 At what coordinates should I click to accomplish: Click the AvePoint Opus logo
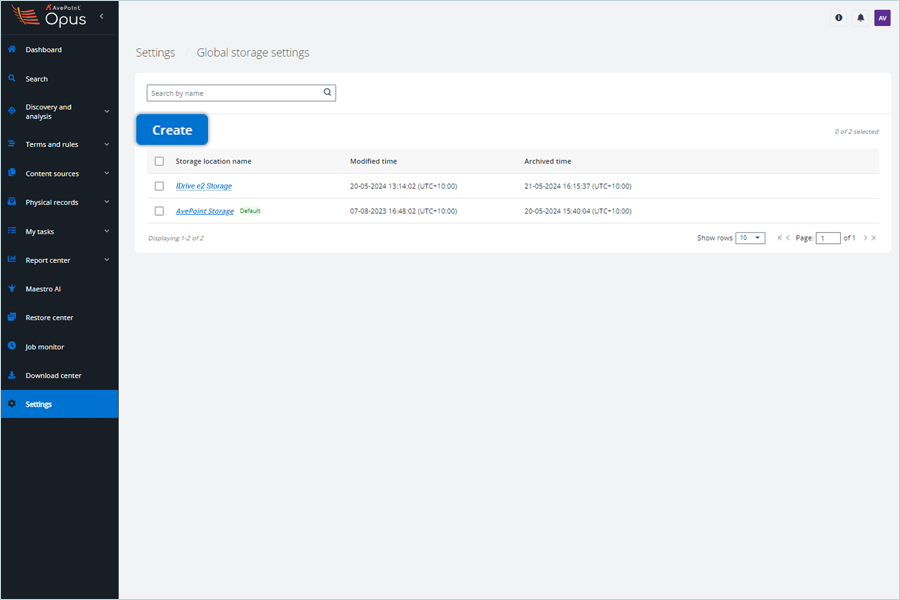click(49, 16)
